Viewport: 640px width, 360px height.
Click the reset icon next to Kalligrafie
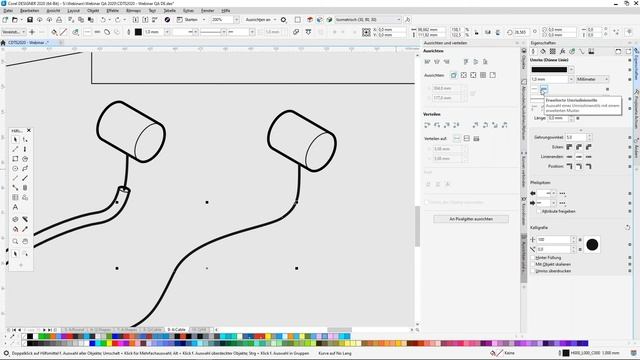point(627,227)
